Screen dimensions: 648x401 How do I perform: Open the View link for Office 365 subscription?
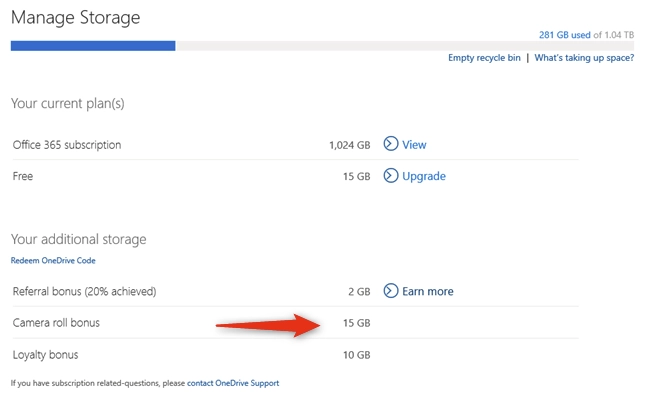(414, 145)
